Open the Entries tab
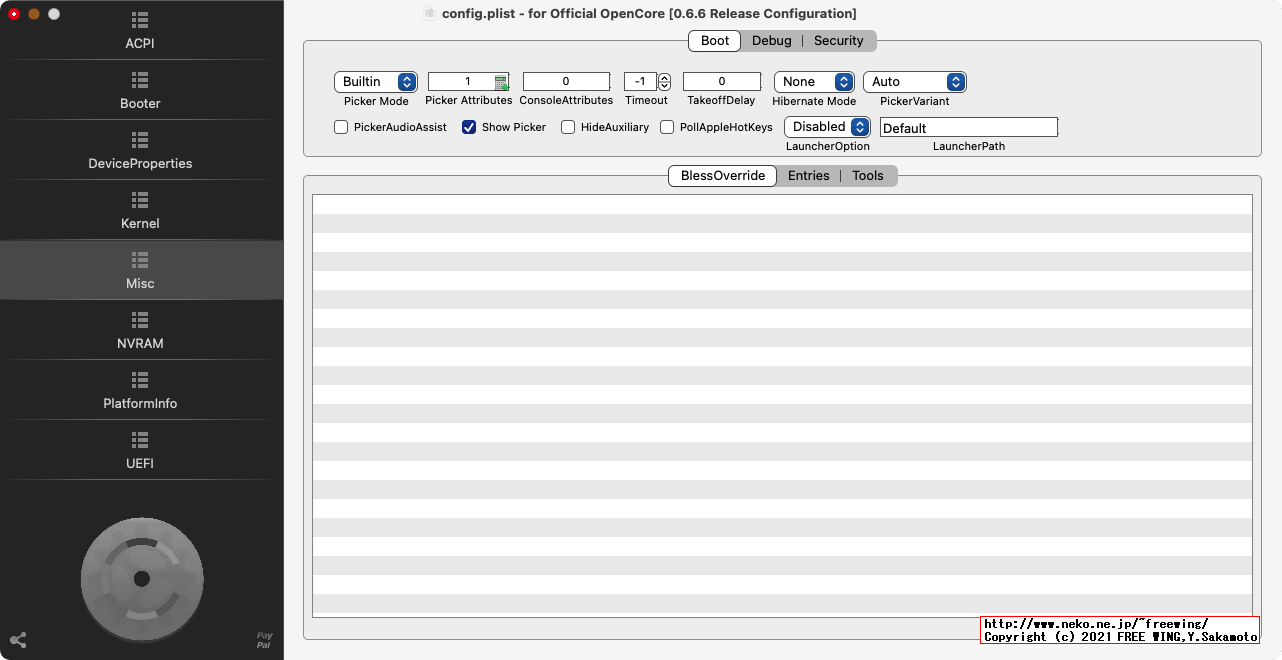This screenshot has height=660, width=1282. point(808,175)
